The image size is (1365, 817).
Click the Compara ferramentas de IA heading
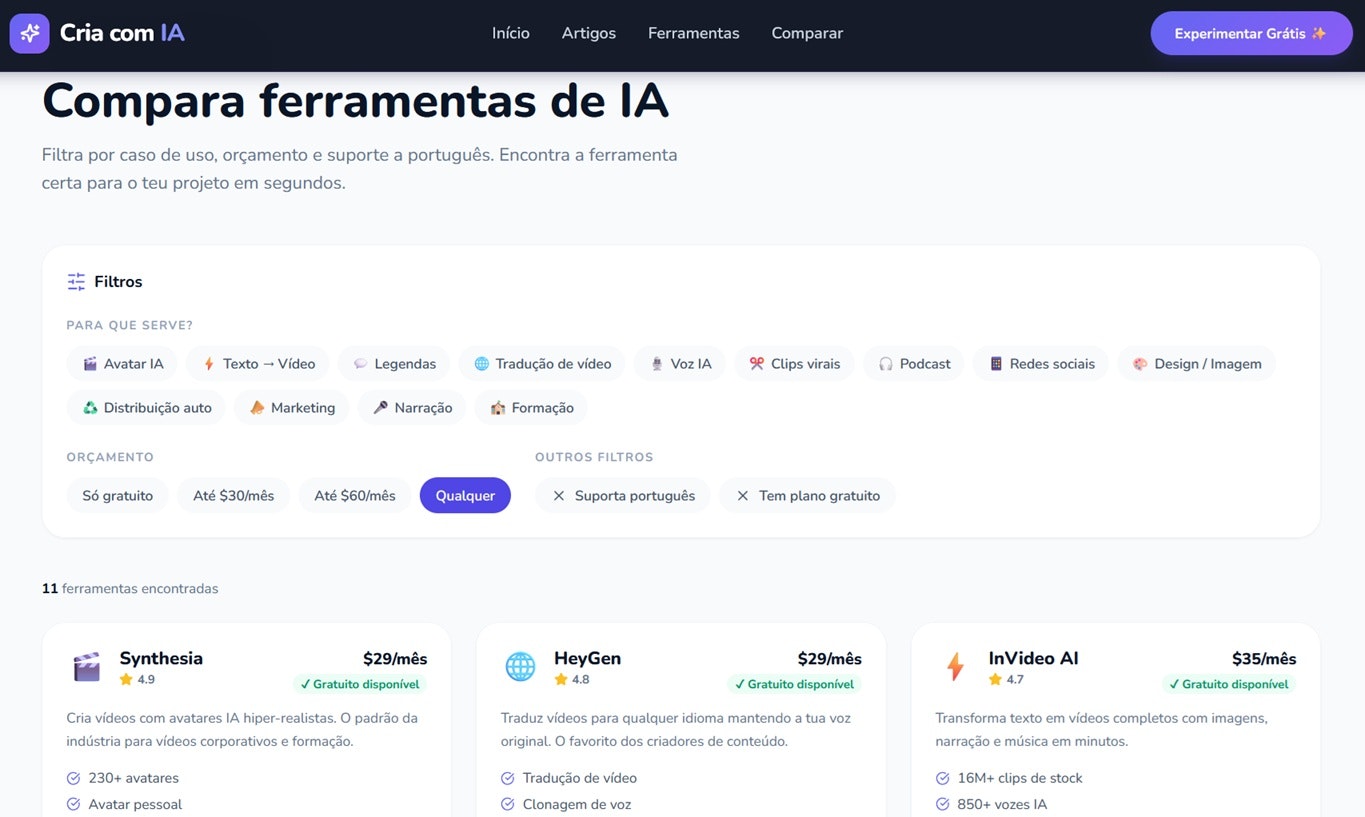click(x=356, y=101)
